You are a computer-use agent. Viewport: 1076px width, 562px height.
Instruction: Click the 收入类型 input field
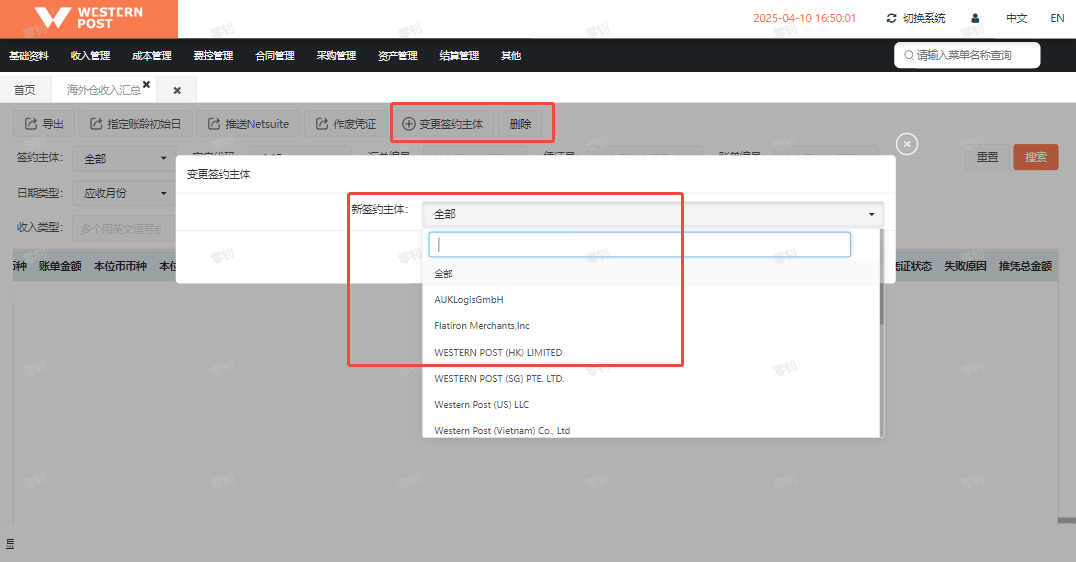tap(124, 229)
